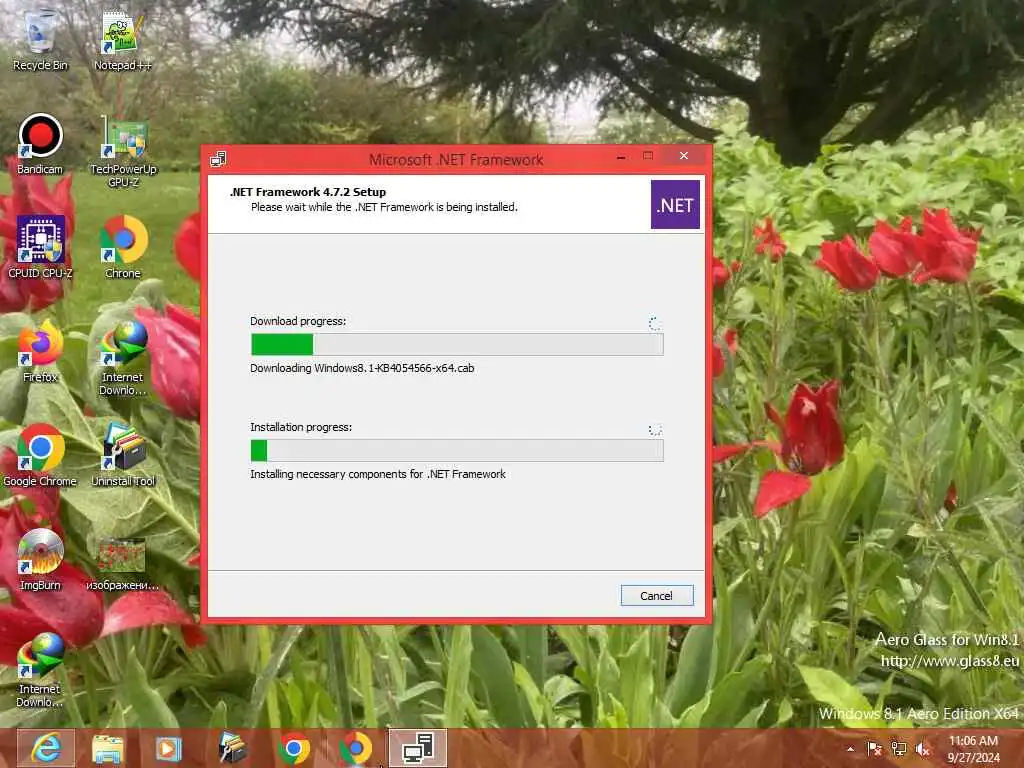Open the Uninstall Tool taskbar icon
Image resolution: width=1024 pixels, height=768 pixels.
coord(231,748)
